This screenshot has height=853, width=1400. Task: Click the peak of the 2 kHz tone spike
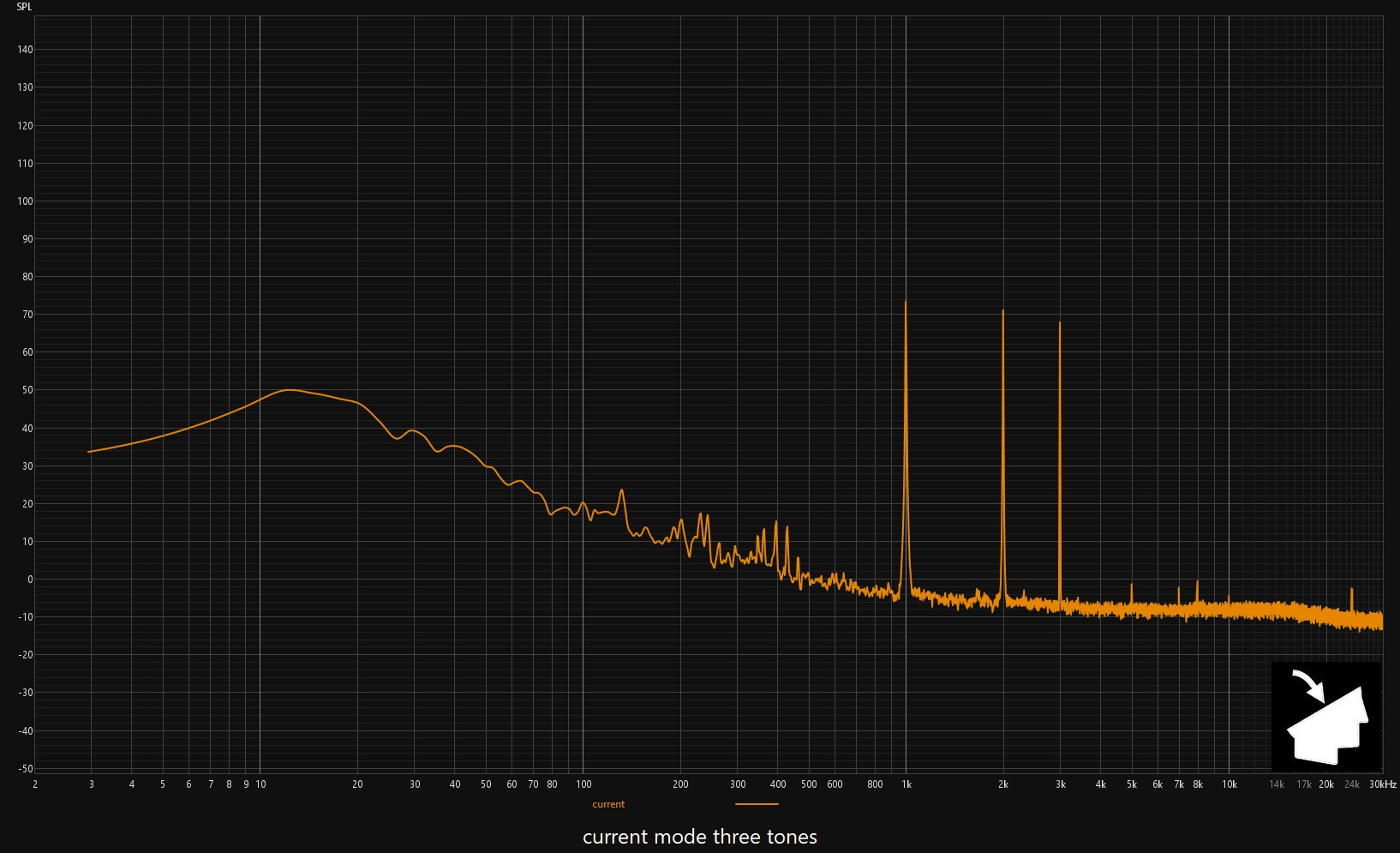tap(1003, 311)
